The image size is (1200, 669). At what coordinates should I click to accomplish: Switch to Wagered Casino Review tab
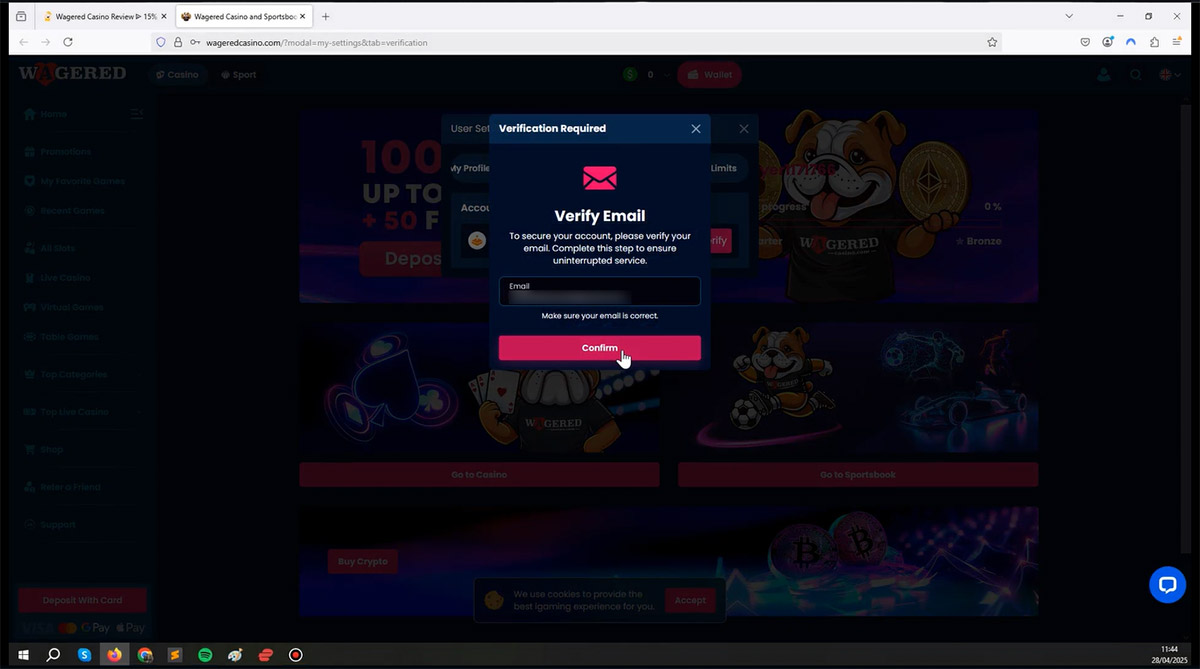[100, 16]
